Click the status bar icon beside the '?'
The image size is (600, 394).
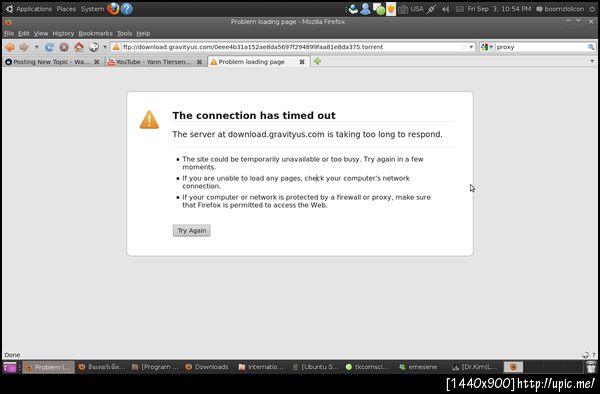coord(585,355)
